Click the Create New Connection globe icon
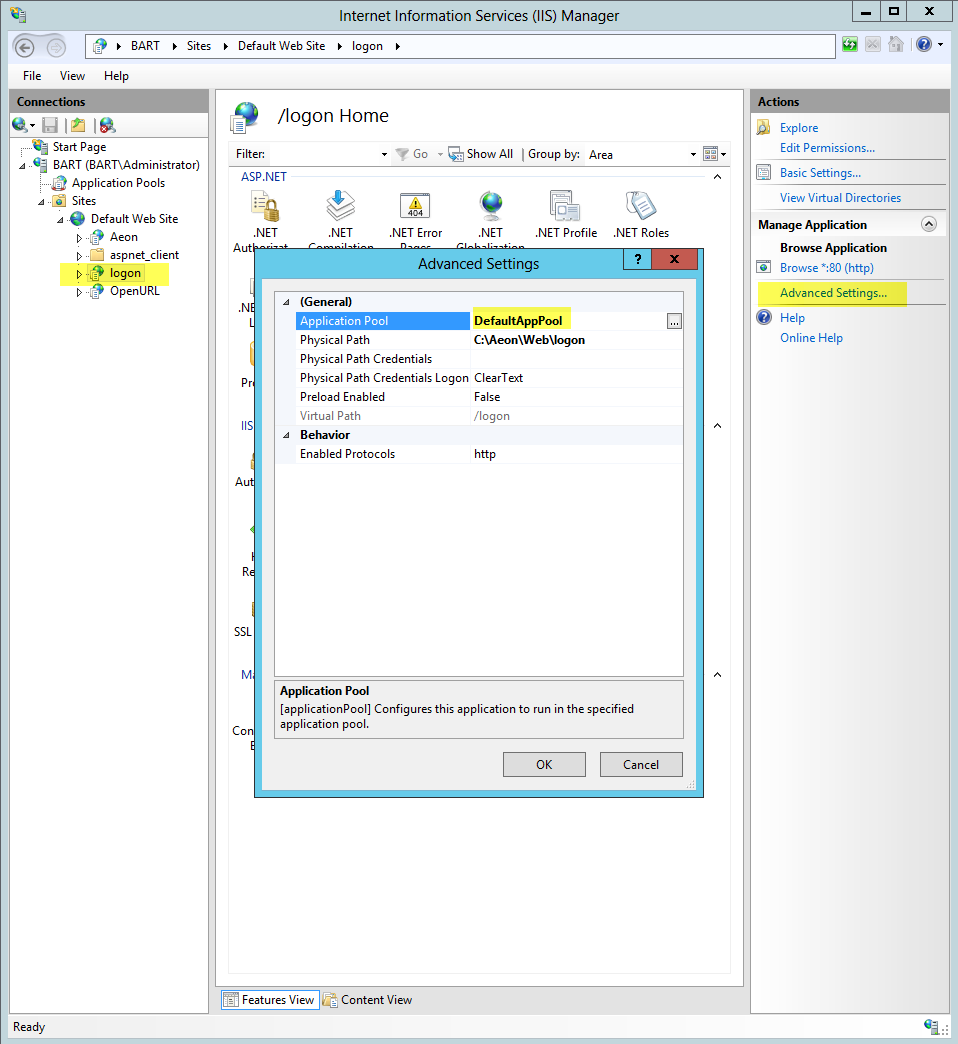 pos(21,124)
